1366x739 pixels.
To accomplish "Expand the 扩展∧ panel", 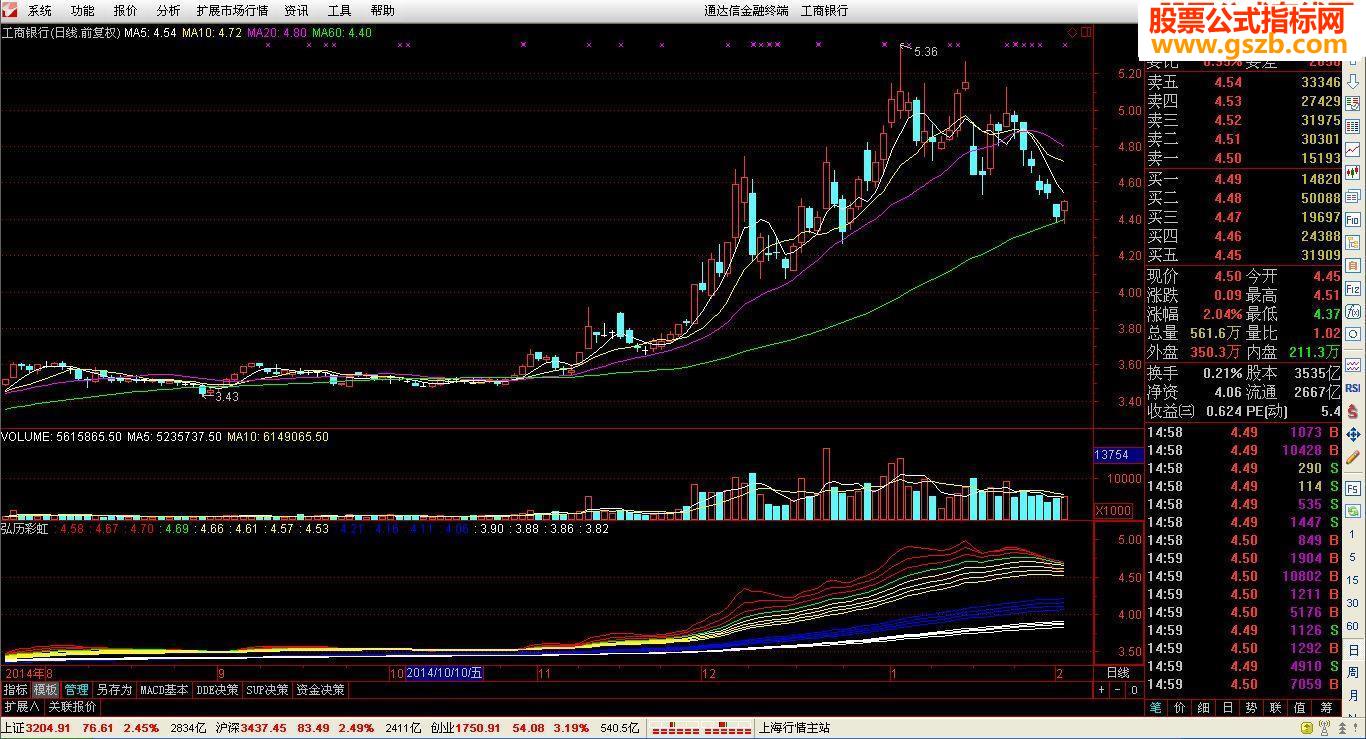I will (21, 706).
